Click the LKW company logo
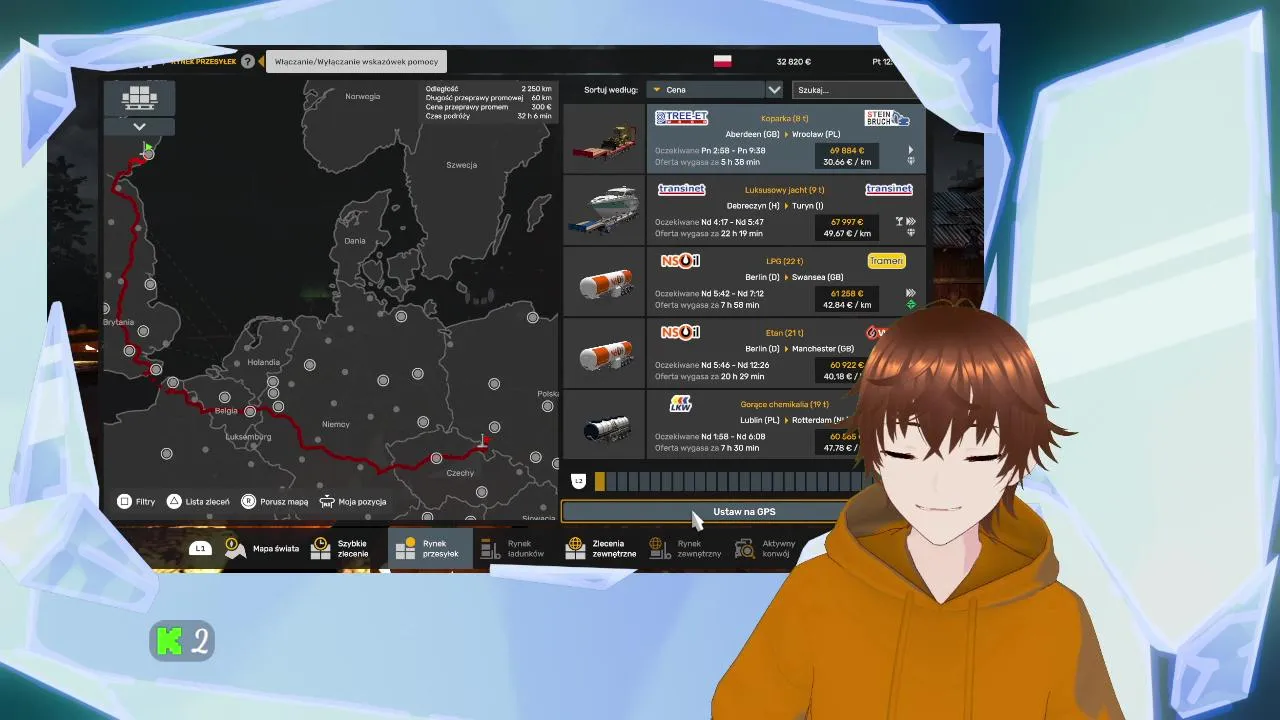1280x720 pixels. (x=680, y=404)
